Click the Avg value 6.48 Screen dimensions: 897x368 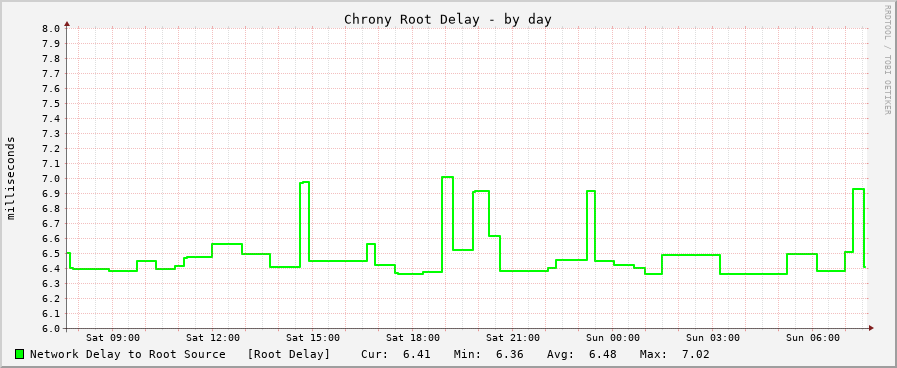pos(602,354)
